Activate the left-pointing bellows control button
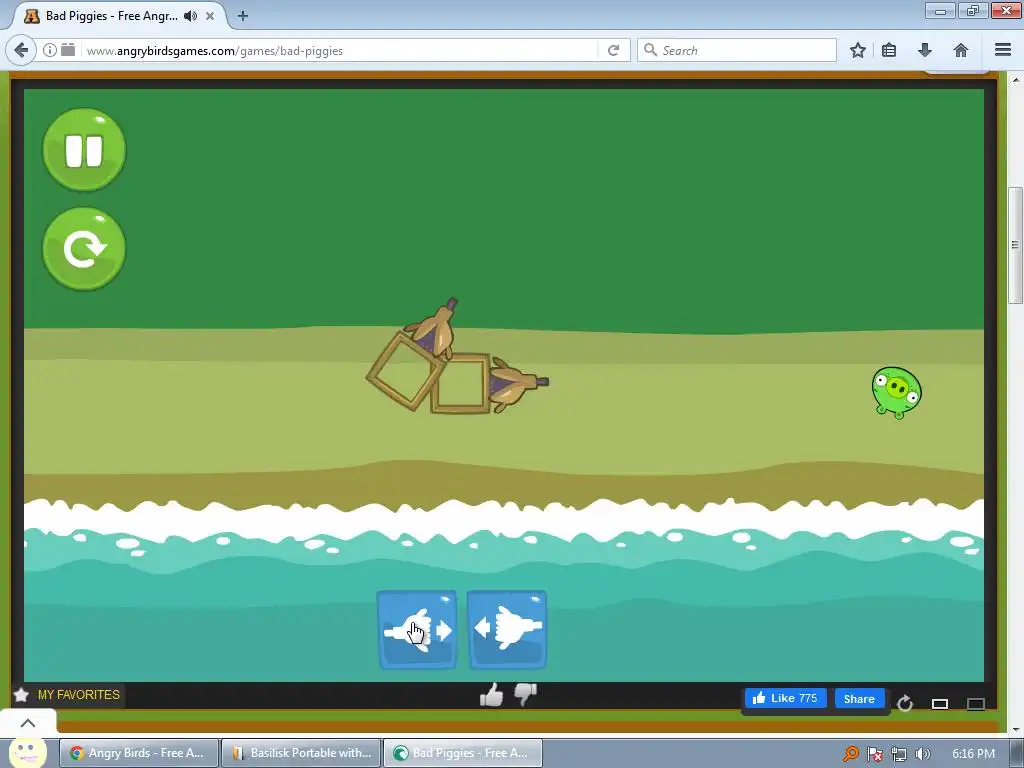The image size is (1024, 768). click(507, 630)
